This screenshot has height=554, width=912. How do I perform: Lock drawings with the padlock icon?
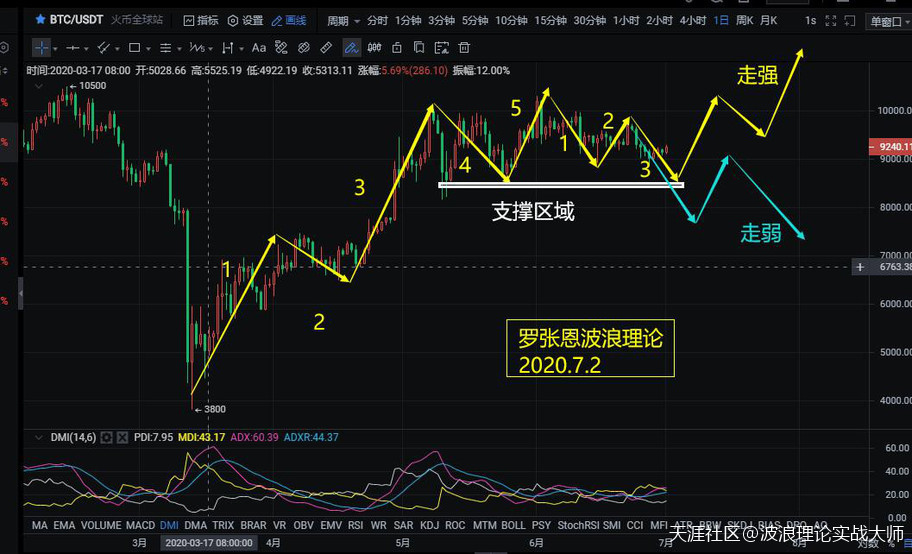point(397,48)
